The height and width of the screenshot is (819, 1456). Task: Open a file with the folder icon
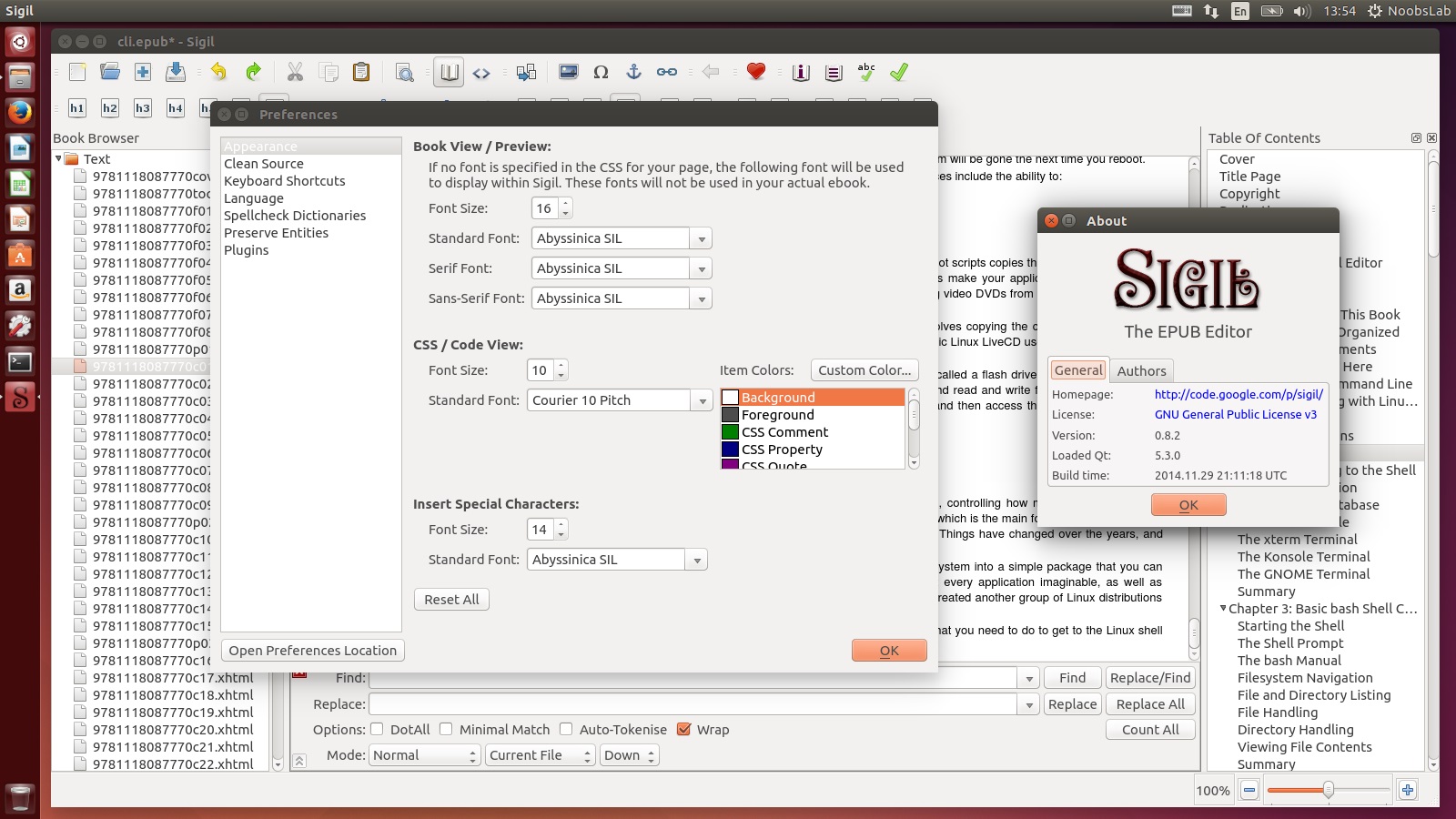click(x=110, y=72)
